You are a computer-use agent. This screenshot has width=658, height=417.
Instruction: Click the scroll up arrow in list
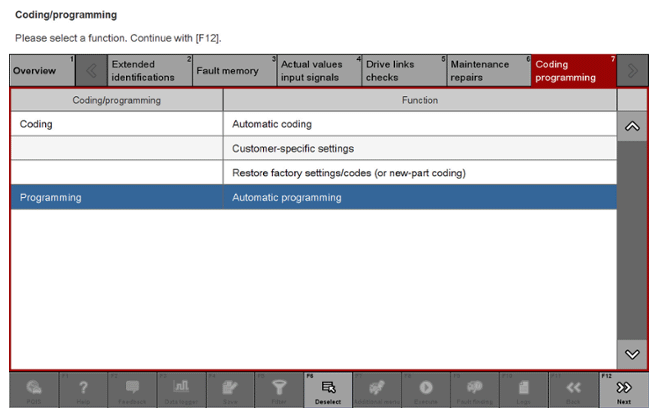click(x=631, y=127)
